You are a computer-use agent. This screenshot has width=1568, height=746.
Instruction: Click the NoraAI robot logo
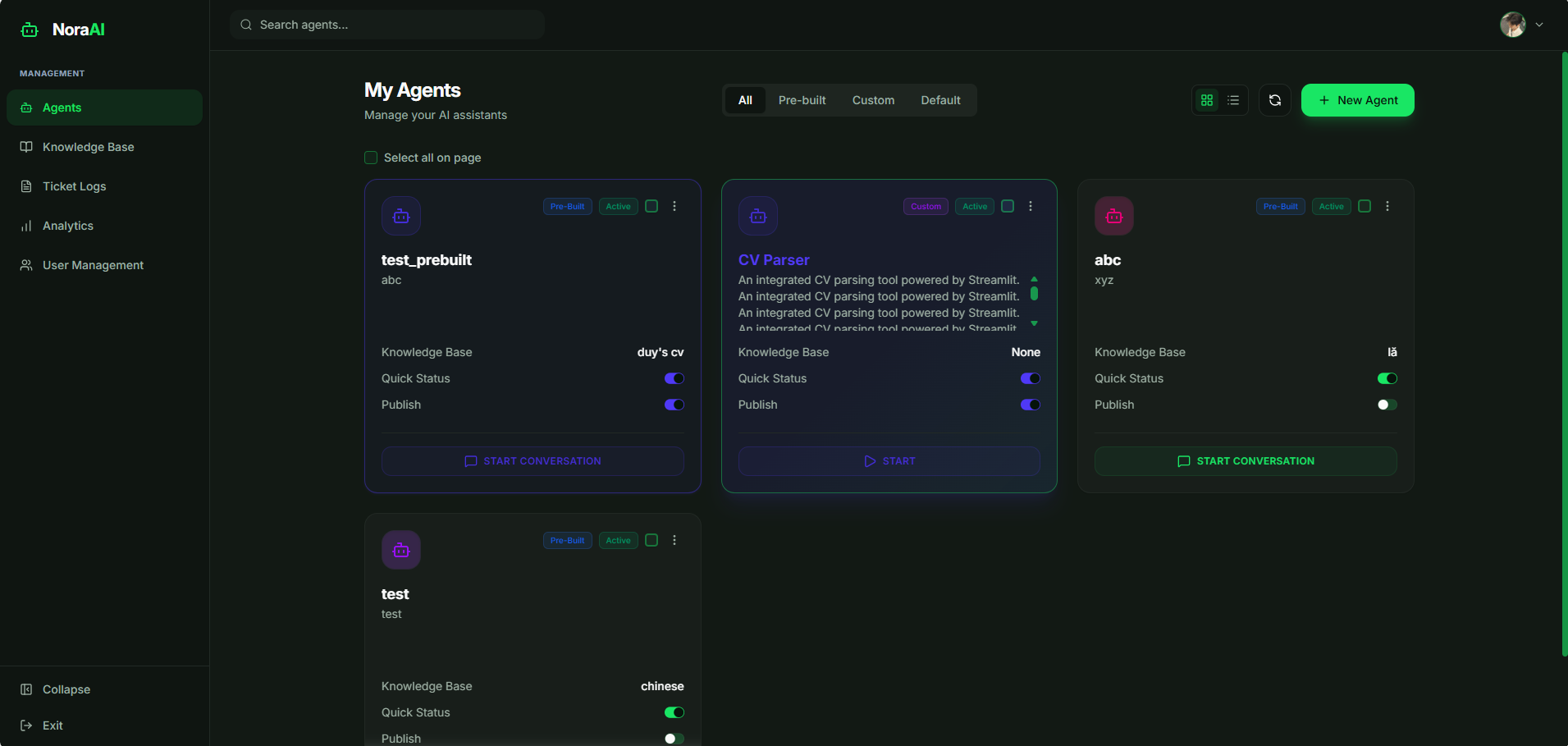tap(29, 29)
